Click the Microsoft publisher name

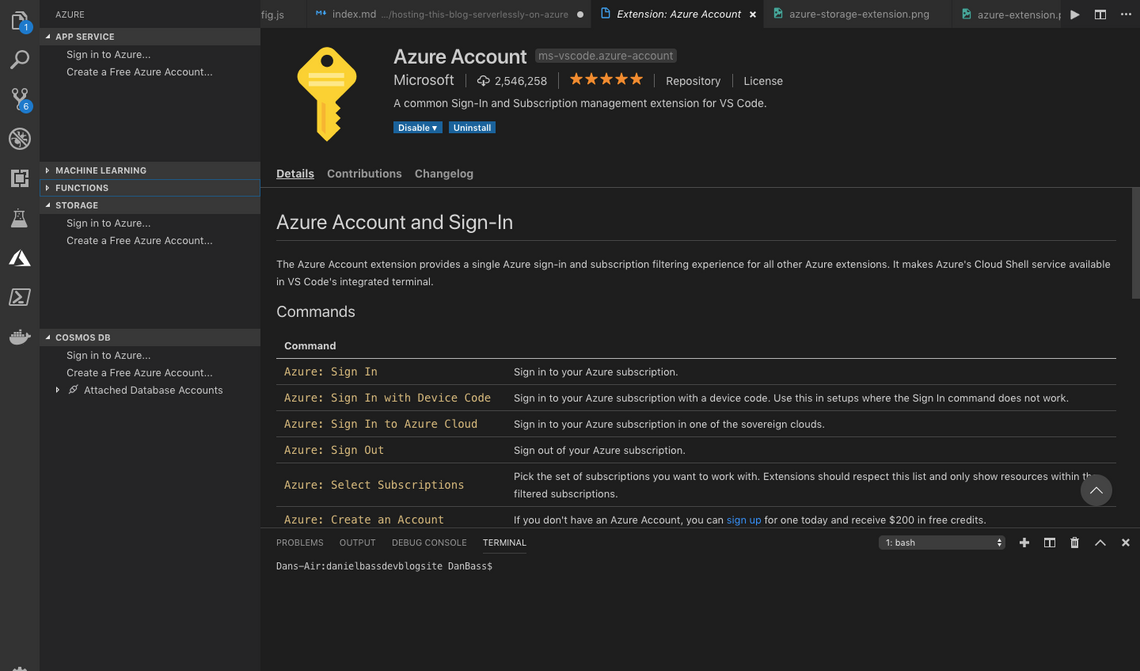[423, 81]
